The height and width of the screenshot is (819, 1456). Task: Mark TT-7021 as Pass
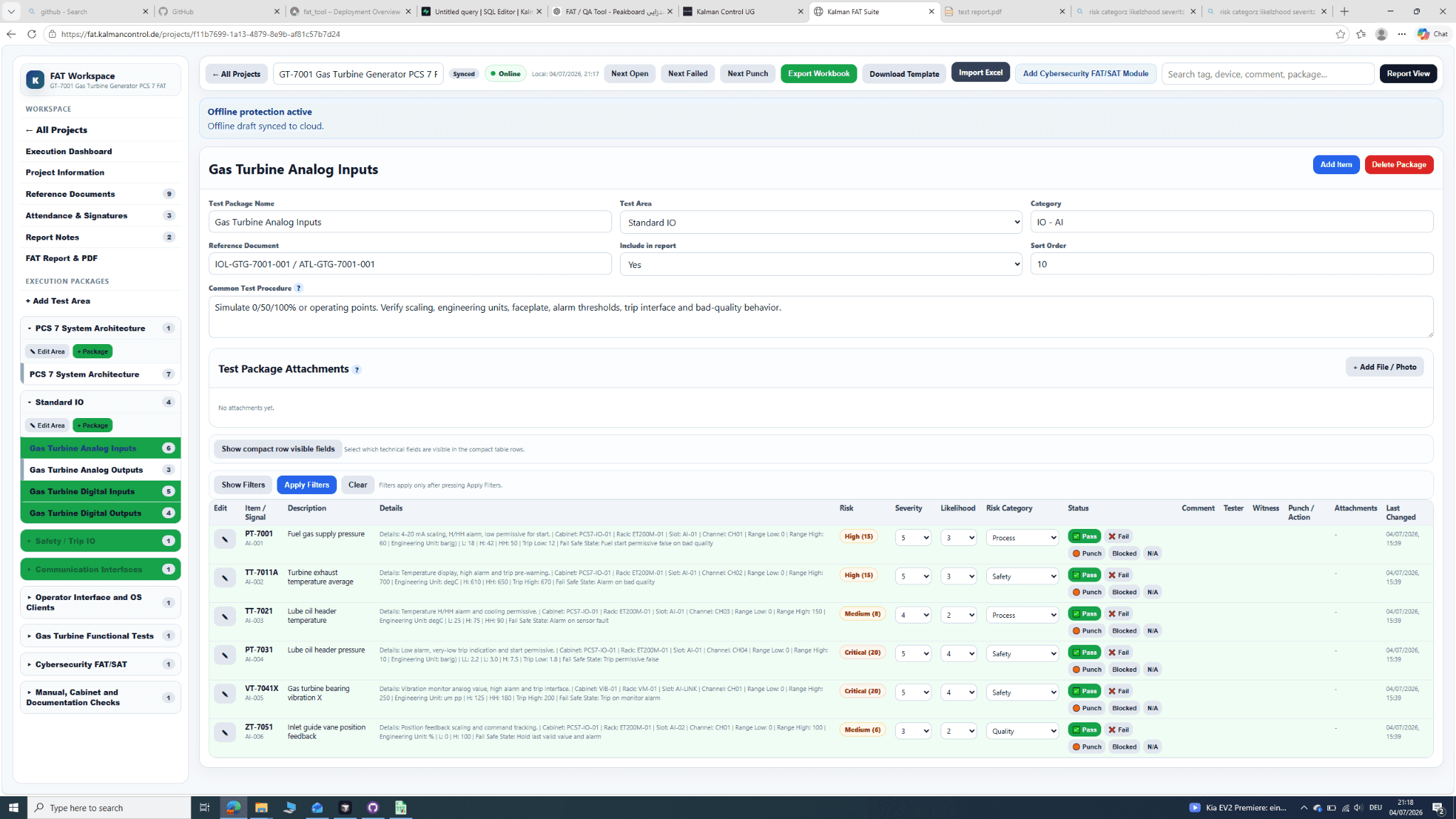tap(1084, 614)
